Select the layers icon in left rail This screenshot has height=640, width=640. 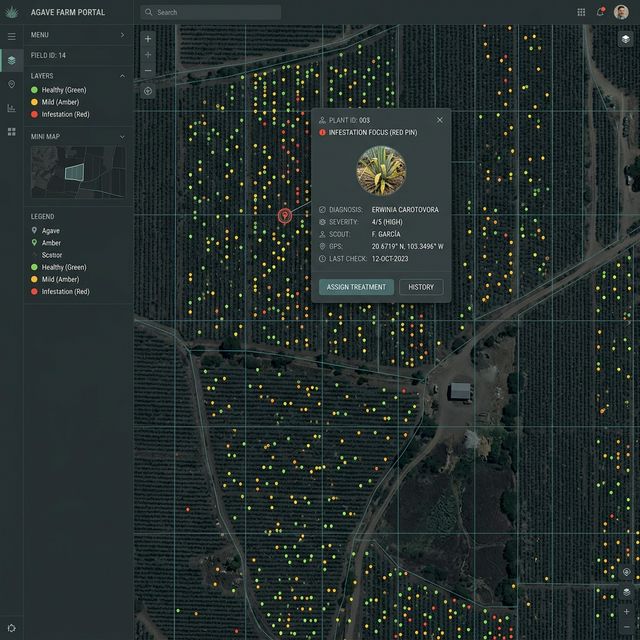tap(11, 60)
